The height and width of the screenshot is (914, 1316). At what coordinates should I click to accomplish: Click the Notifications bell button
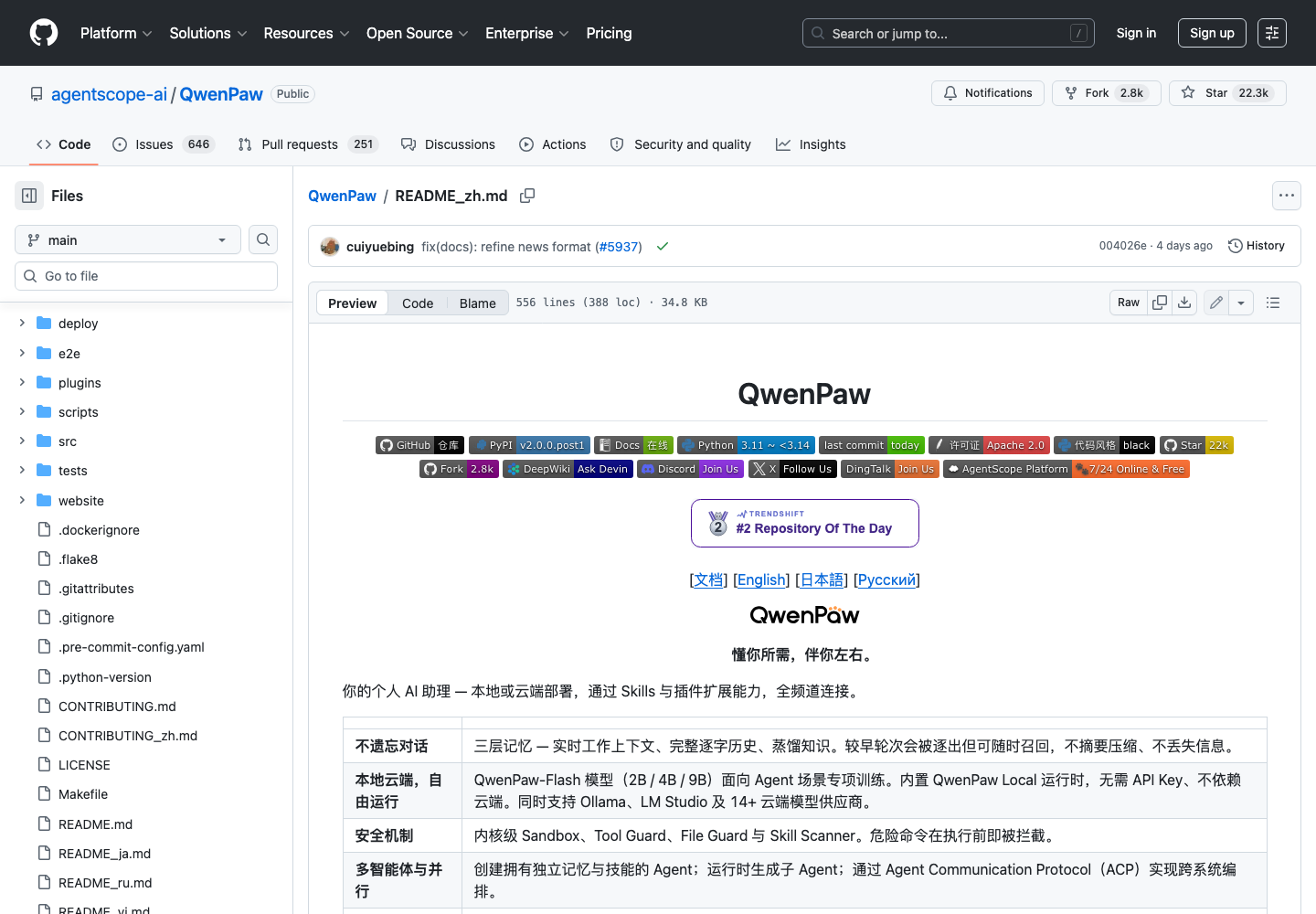click(988, 93)
